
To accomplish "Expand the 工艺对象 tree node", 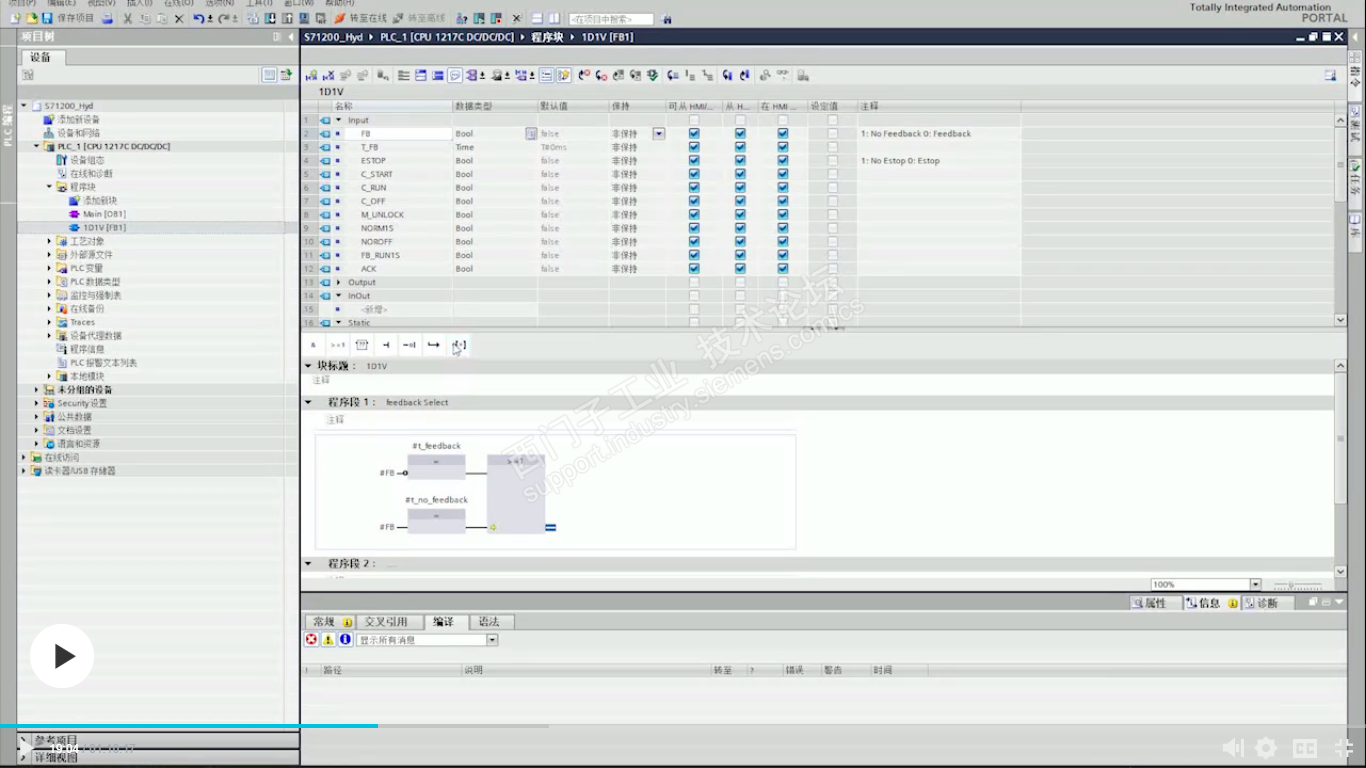I will [x=49, y=241].
